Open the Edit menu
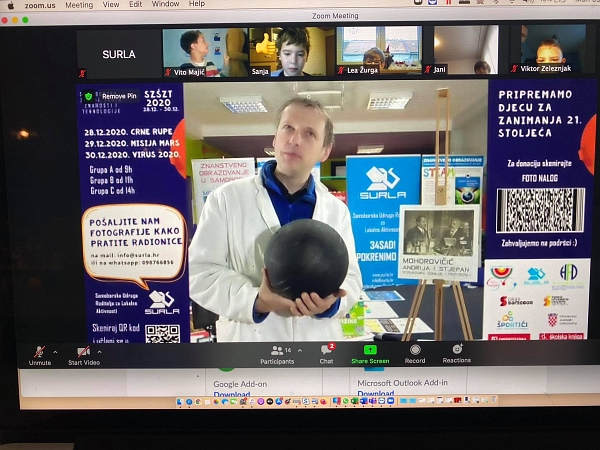This screenshot has height=450, width=600. click(x=135, y=4)
